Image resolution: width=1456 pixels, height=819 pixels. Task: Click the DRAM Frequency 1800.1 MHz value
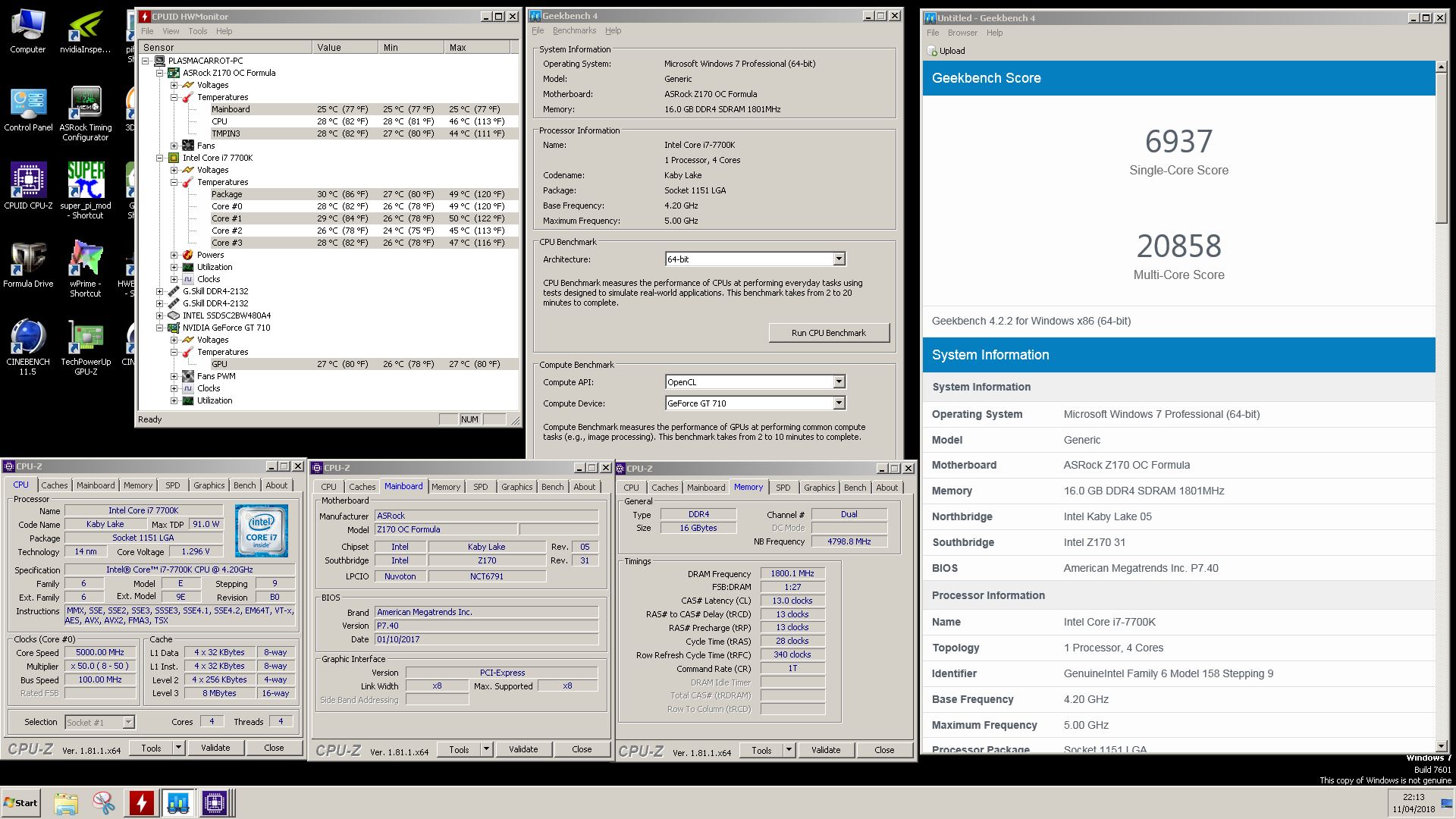pos(792,573)
